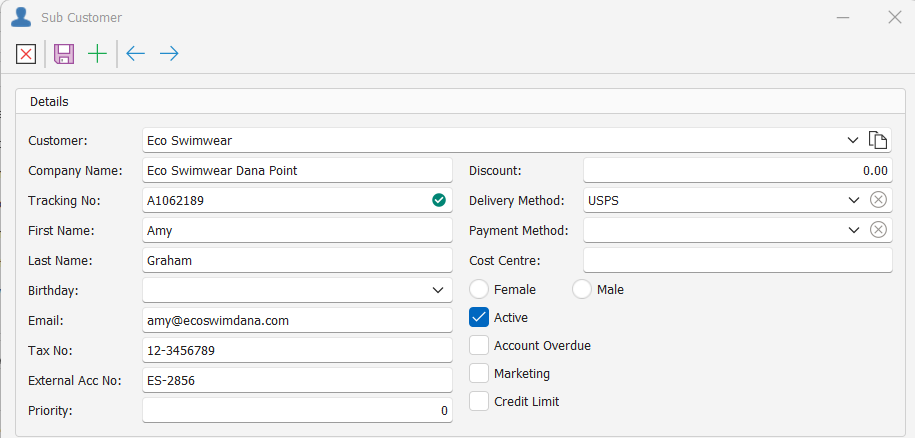Click the copy icon beside Customer field
Screen dimensions: 915x438
(878, 141)
